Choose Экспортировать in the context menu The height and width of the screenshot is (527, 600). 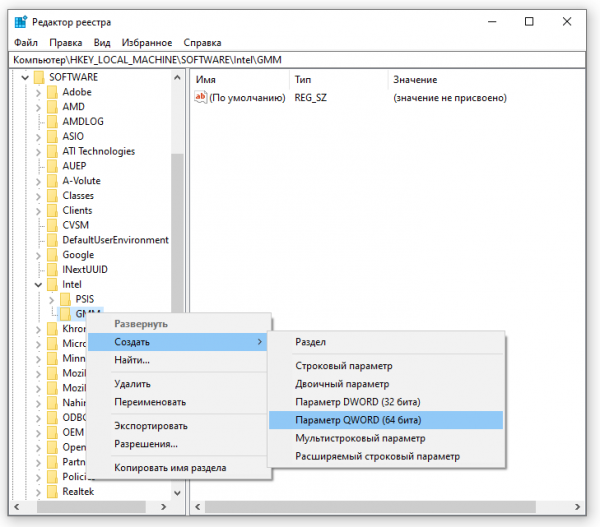(x=178, y=426)
